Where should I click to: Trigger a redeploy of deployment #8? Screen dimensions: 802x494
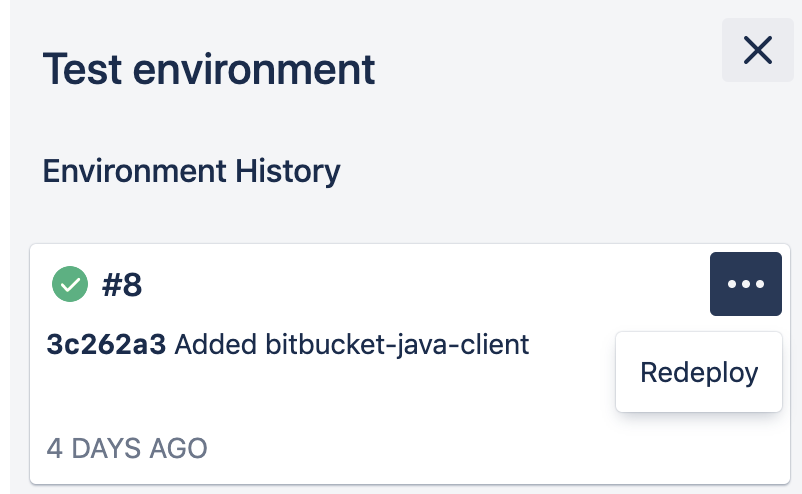(699, 373)
